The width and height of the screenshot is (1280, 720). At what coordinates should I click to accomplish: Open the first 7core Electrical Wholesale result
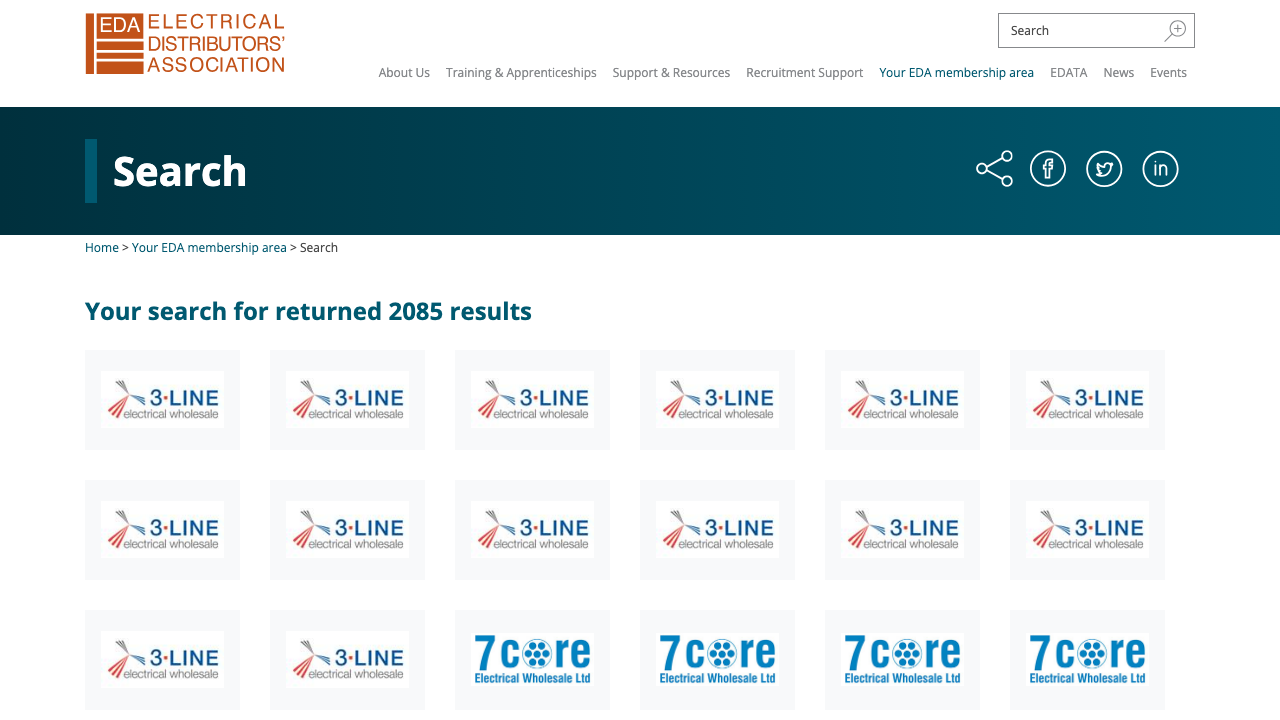[532, 659]
